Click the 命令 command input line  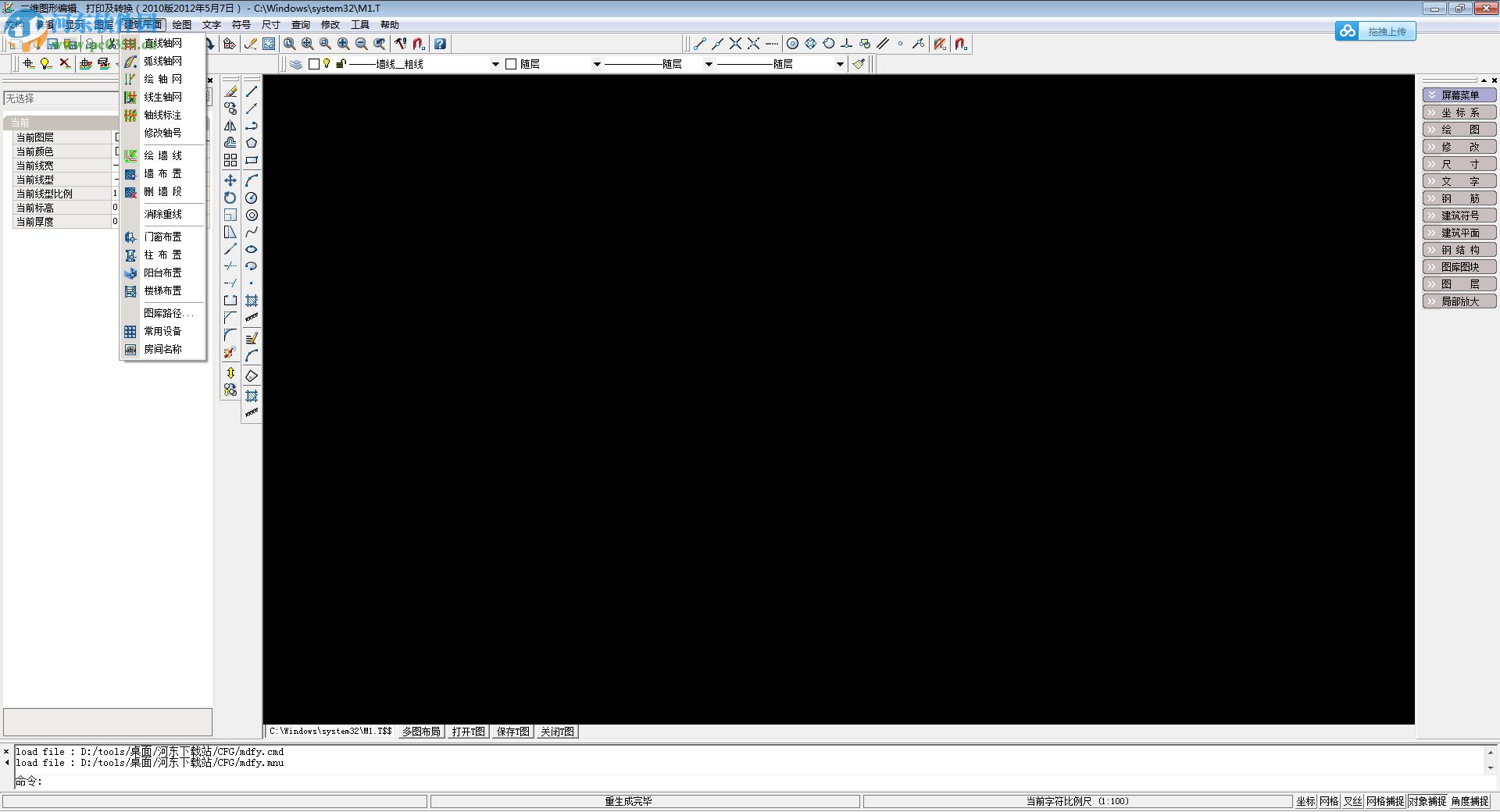(x=750, y=781)
